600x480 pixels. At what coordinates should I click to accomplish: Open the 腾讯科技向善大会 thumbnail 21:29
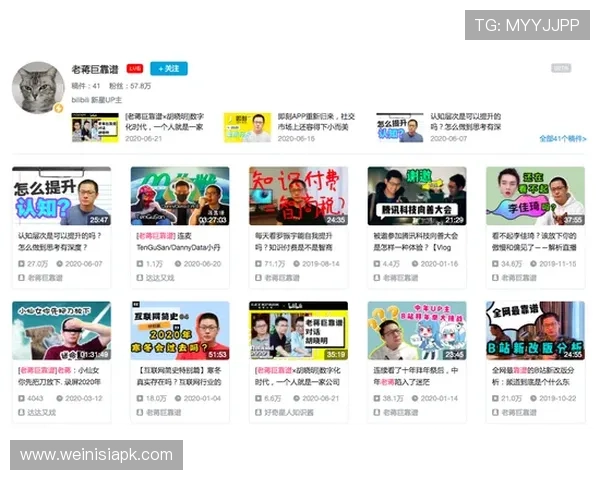click(417, 196)
